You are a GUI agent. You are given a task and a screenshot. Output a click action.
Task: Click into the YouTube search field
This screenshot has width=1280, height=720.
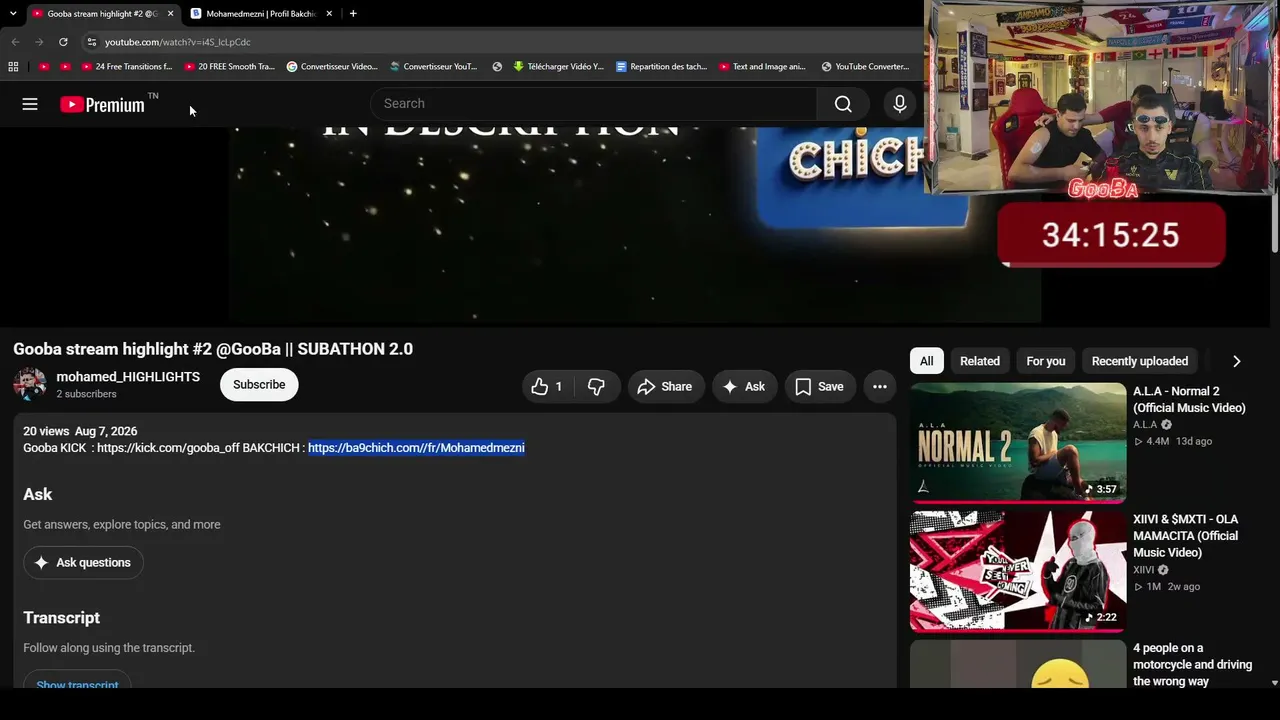(x=595, y=104)
